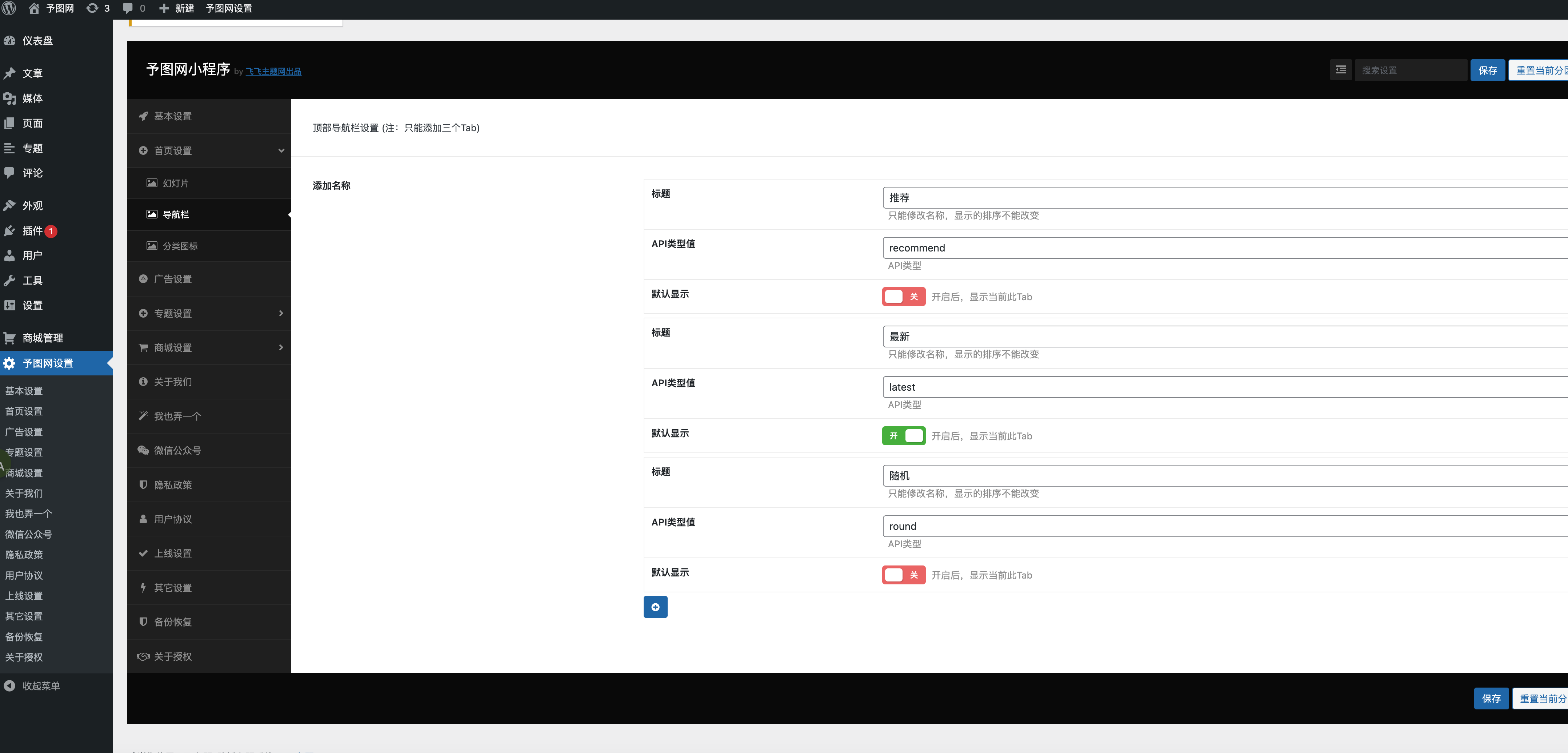Image resolution: width=1568 pixels, height=753 pixels.
Task: Click the blue add-item plus button
Action: click(655, 607)
